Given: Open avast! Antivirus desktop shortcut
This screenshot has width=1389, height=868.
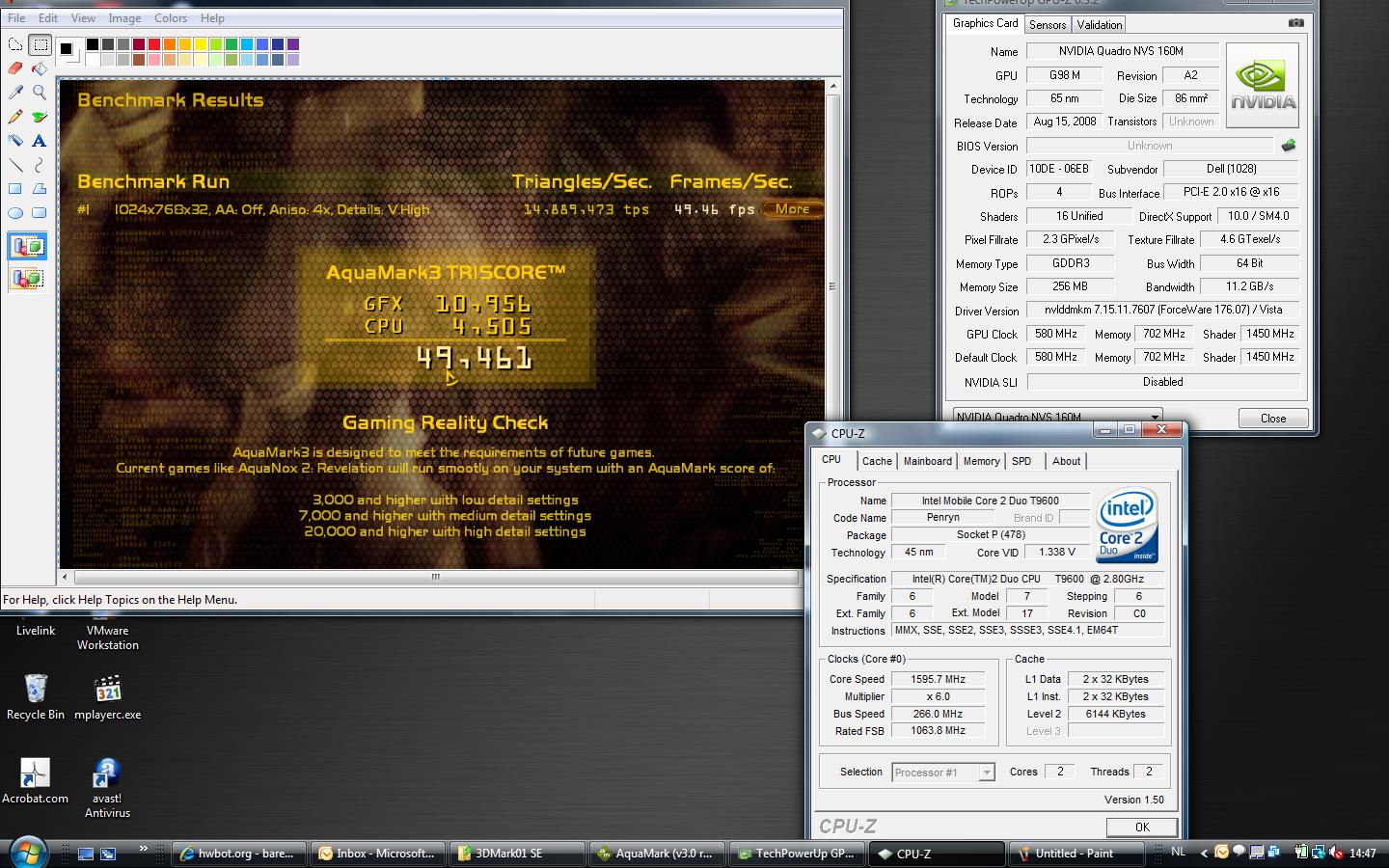Looking at the screenshot, I should point(107,787).
